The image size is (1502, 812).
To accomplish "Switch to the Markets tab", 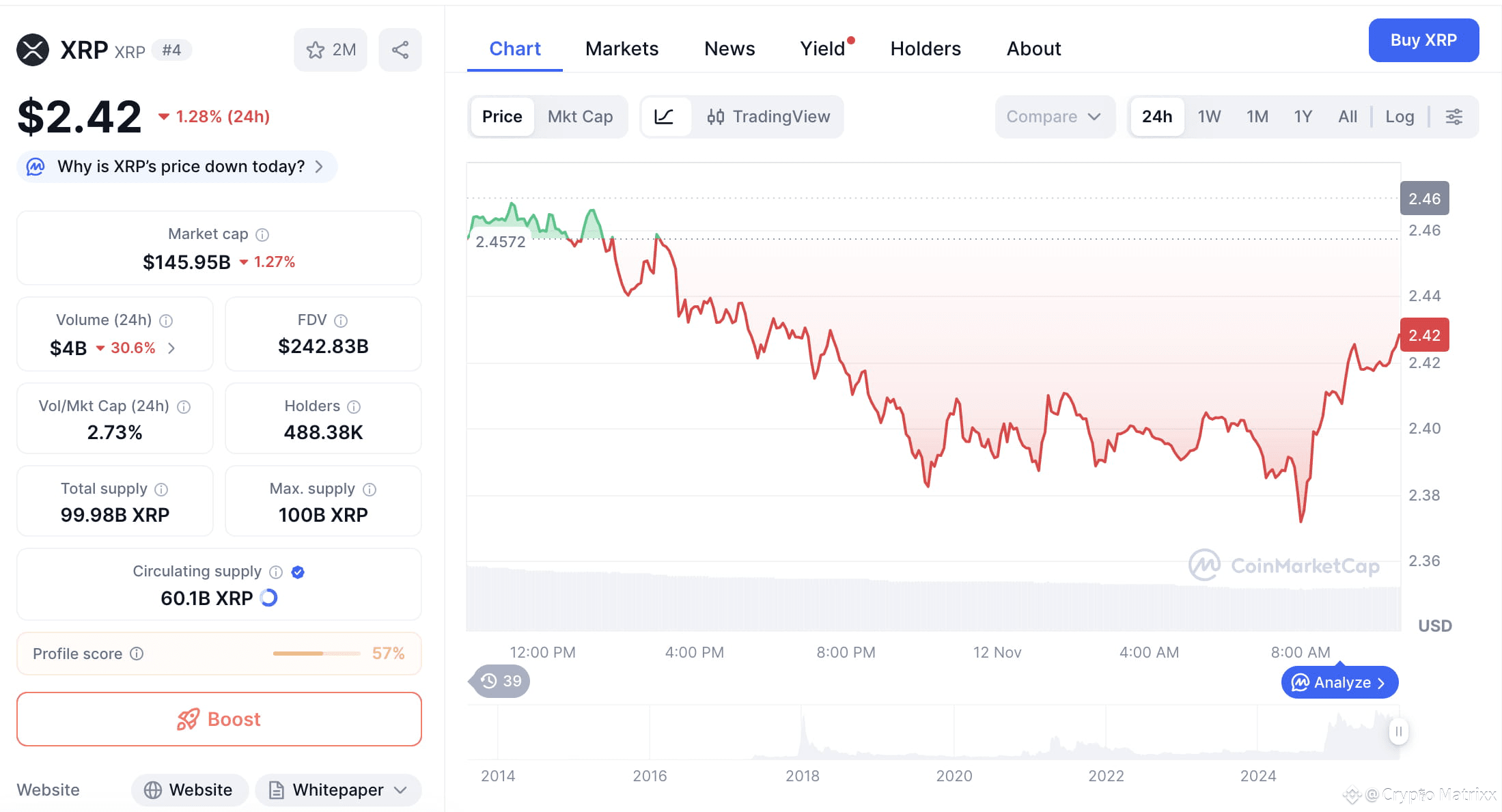I will (x=621, y=48).
